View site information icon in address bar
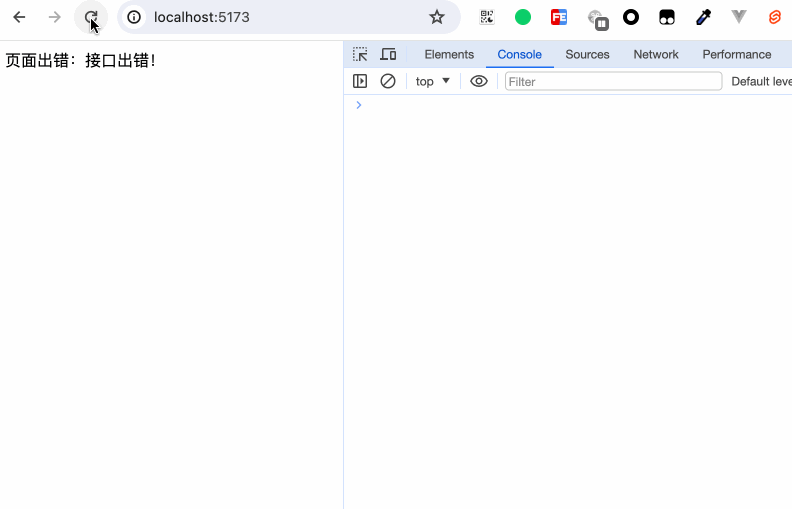The height and width of the screenshot is (509, 792). [x=134, y=17]
